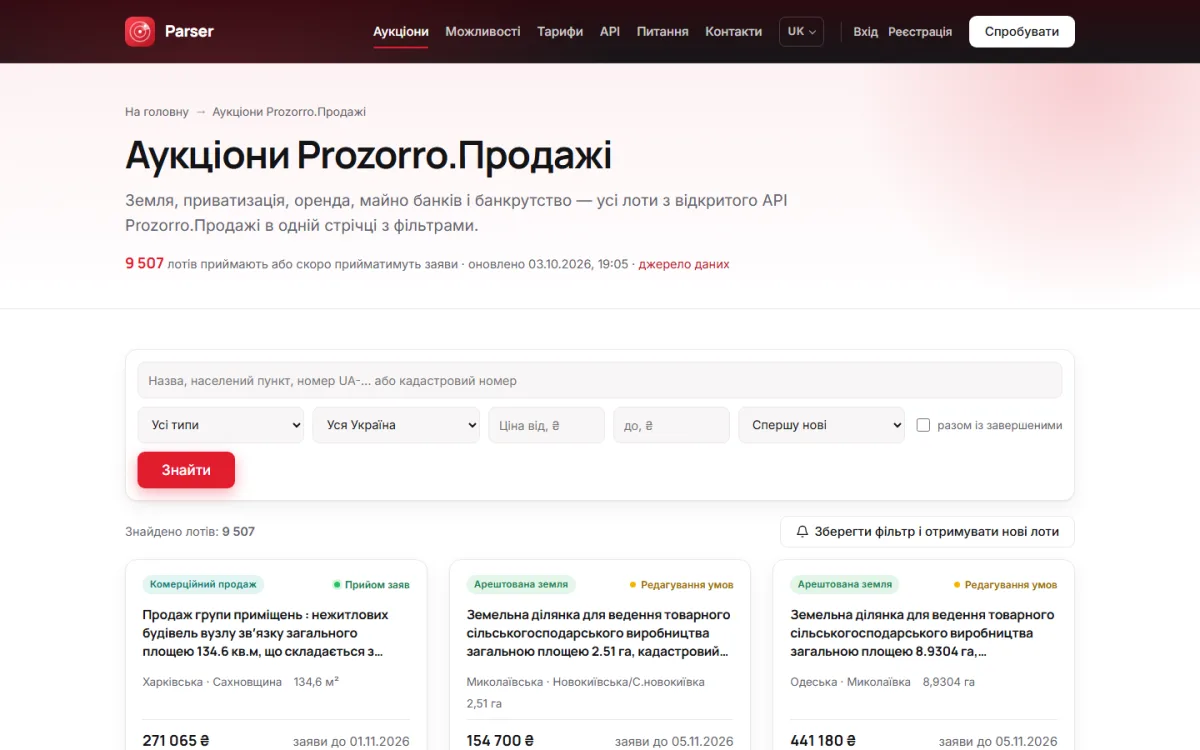Open the 2.51 га land plot lot title

pyautogui.click(x=600, y=633)
